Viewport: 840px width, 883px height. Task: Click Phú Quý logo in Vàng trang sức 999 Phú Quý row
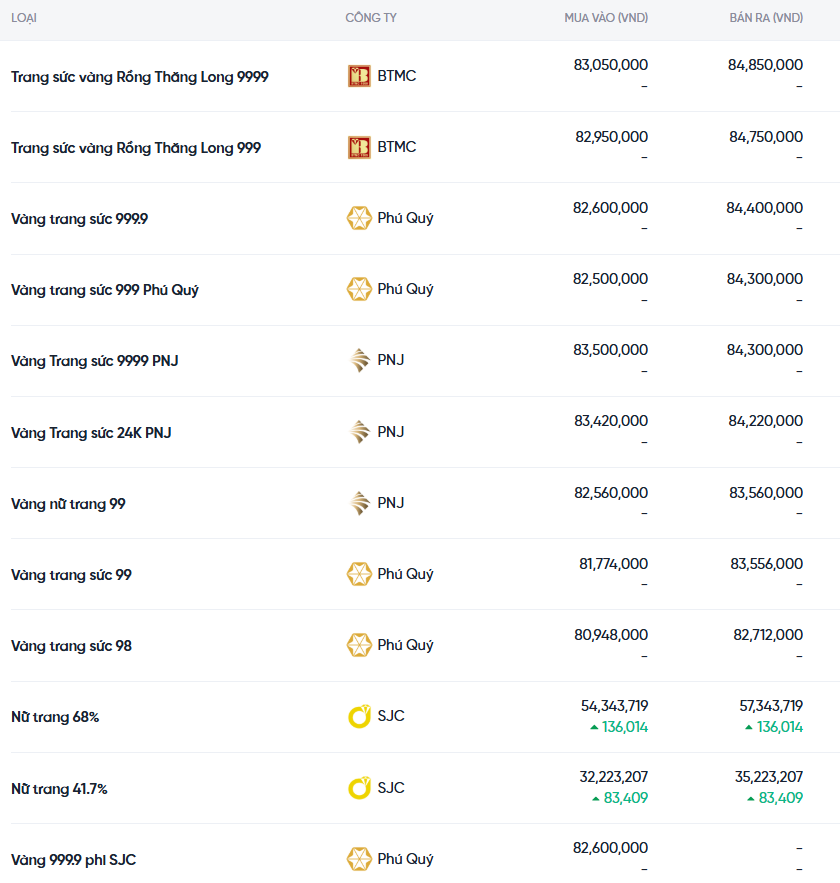click(x=359, y=289)
